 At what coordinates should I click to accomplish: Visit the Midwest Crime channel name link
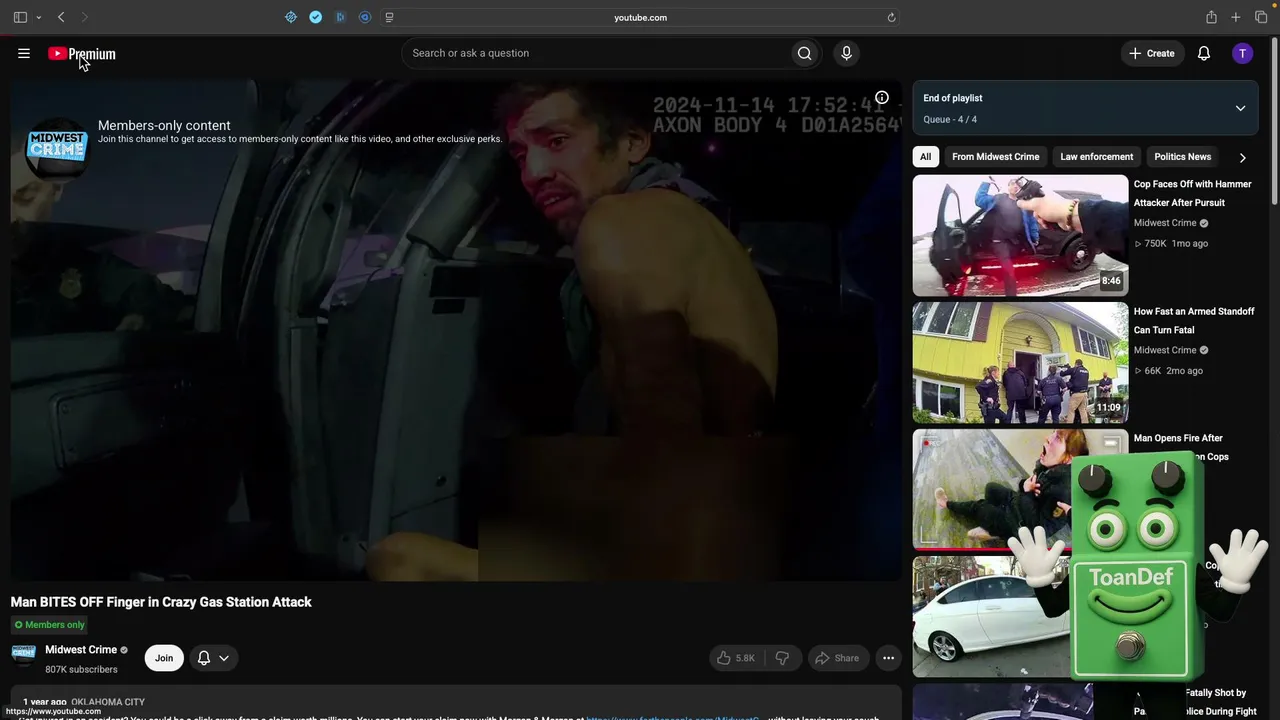point(81,650)
